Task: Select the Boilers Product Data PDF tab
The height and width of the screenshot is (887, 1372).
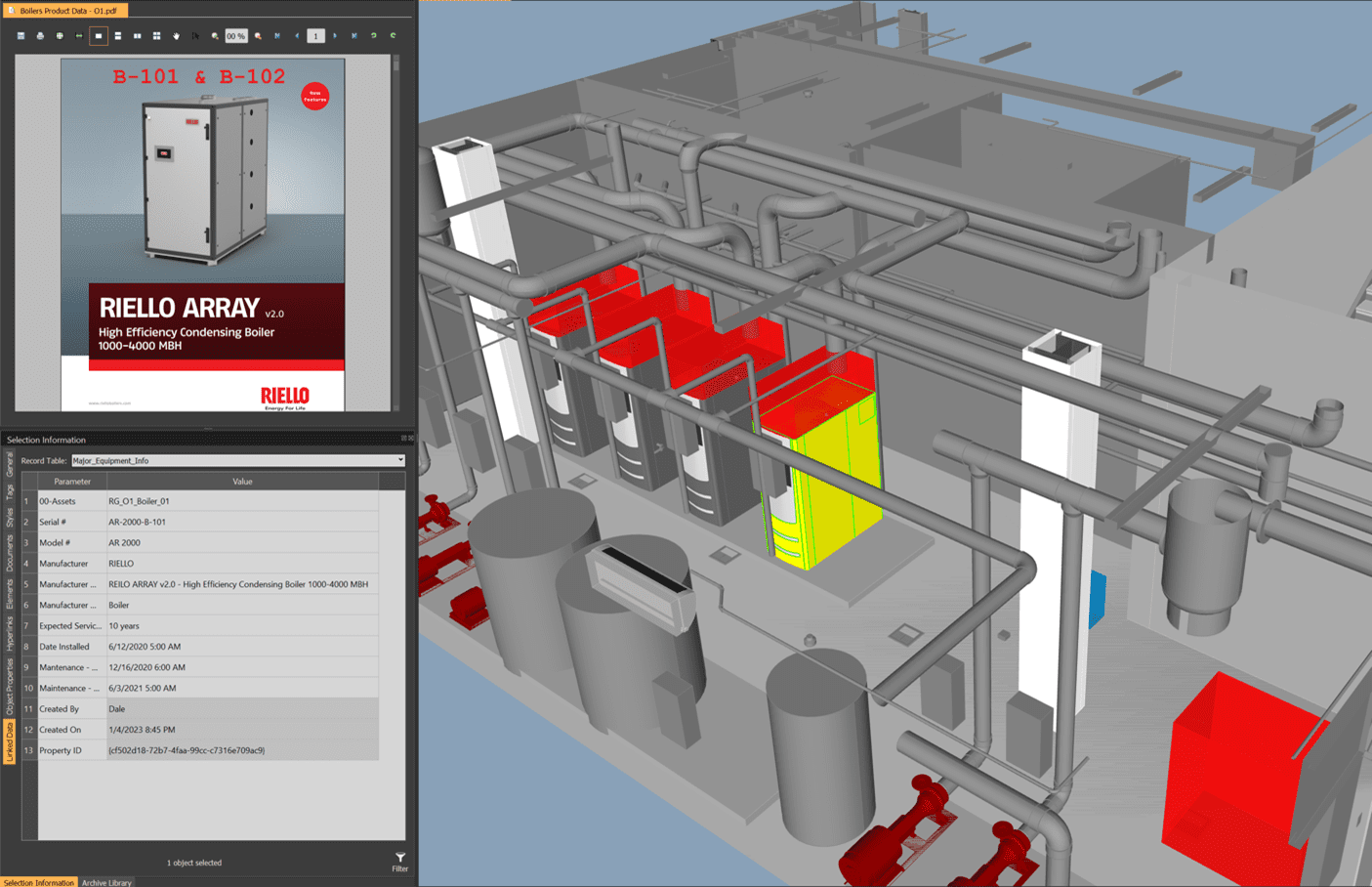Action: pyautogui.click(x=64, y=11)
